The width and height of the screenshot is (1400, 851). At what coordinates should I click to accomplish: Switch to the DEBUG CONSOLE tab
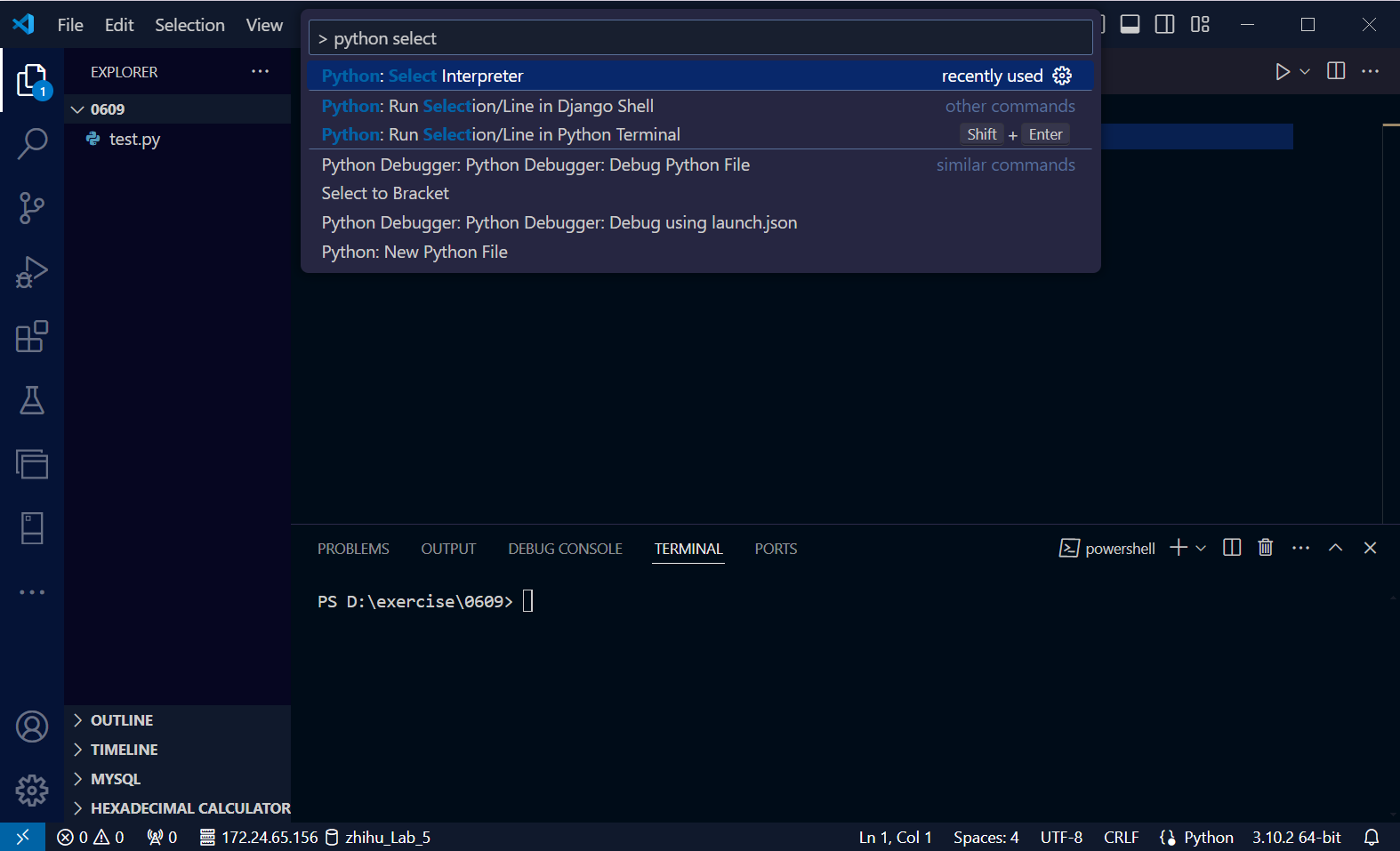point(565,549)
